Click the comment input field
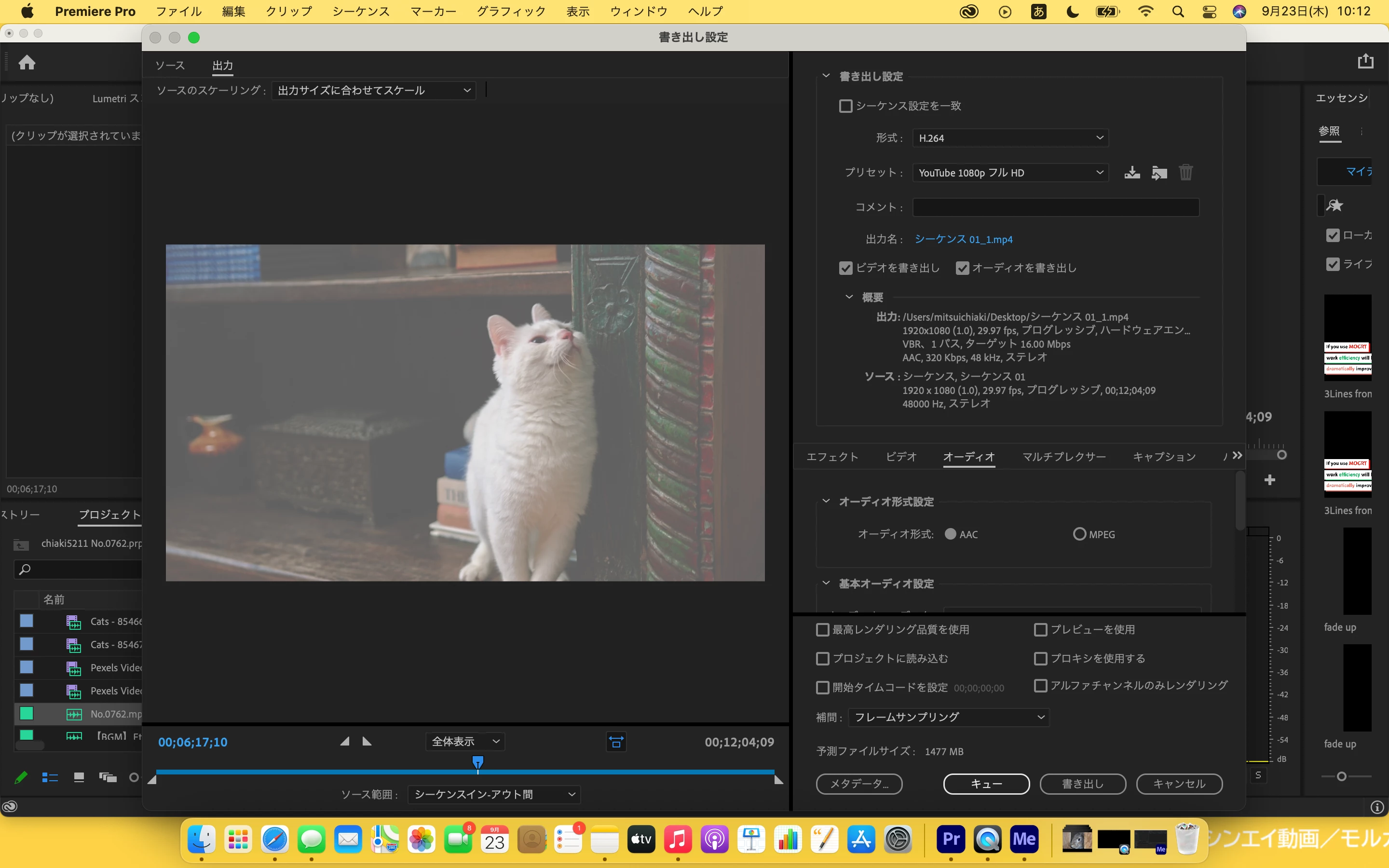Image resolution: width=1389 pixels, height=868 pixels. point(1056,207)
